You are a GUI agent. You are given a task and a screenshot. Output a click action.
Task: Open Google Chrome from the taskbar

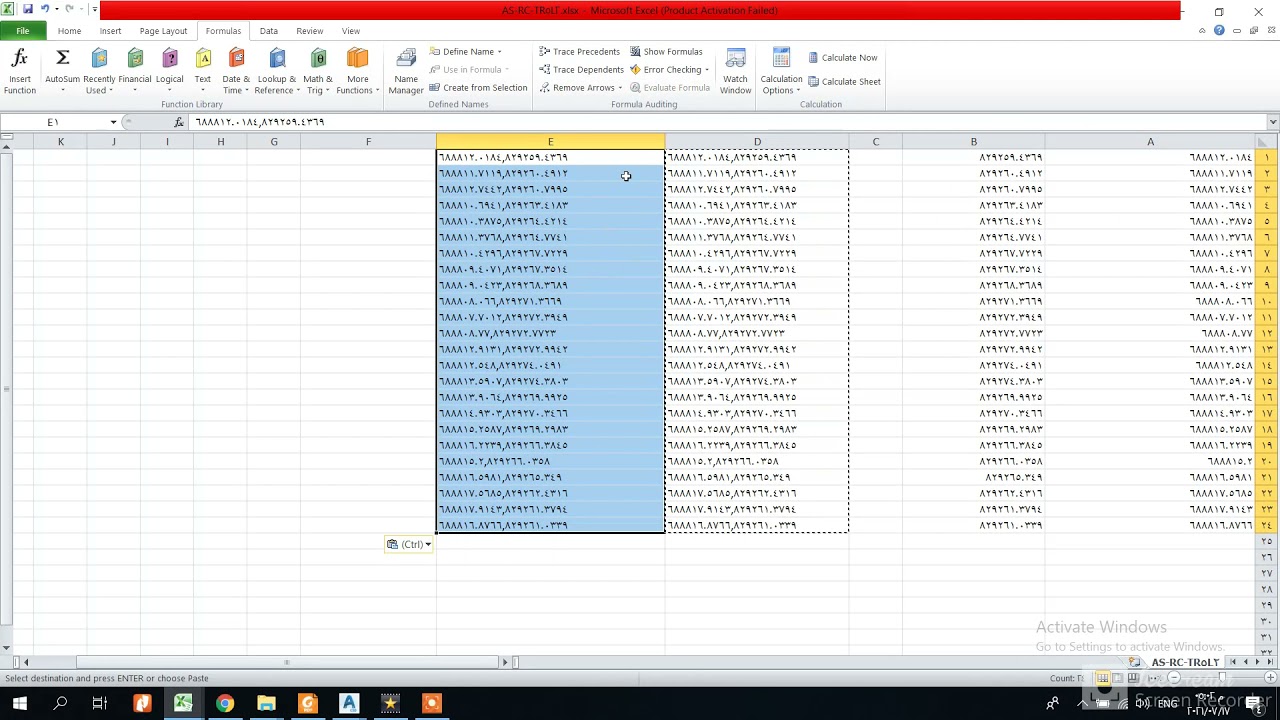(x=225, y=703)
